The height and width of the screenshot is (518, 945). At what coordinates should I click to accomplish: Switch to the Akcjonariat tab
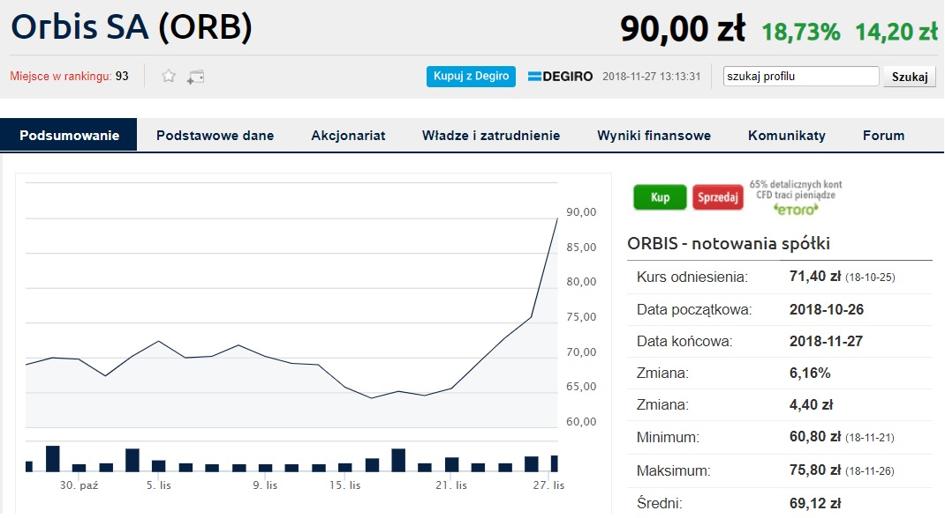pos(348,135)
